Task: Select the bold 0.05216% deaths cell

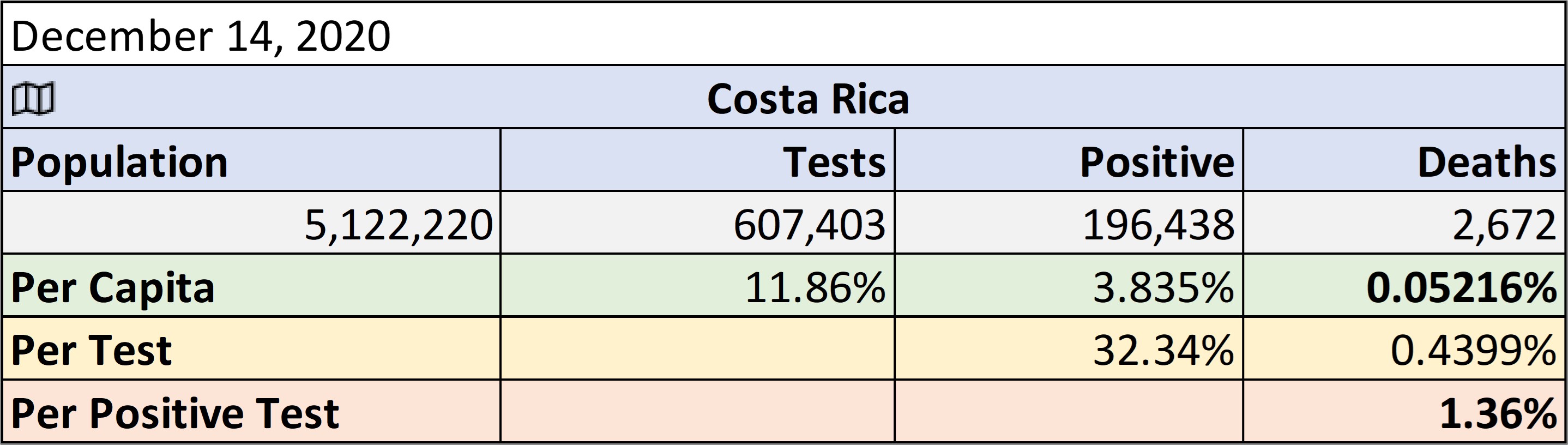Action: point(1404,286)
